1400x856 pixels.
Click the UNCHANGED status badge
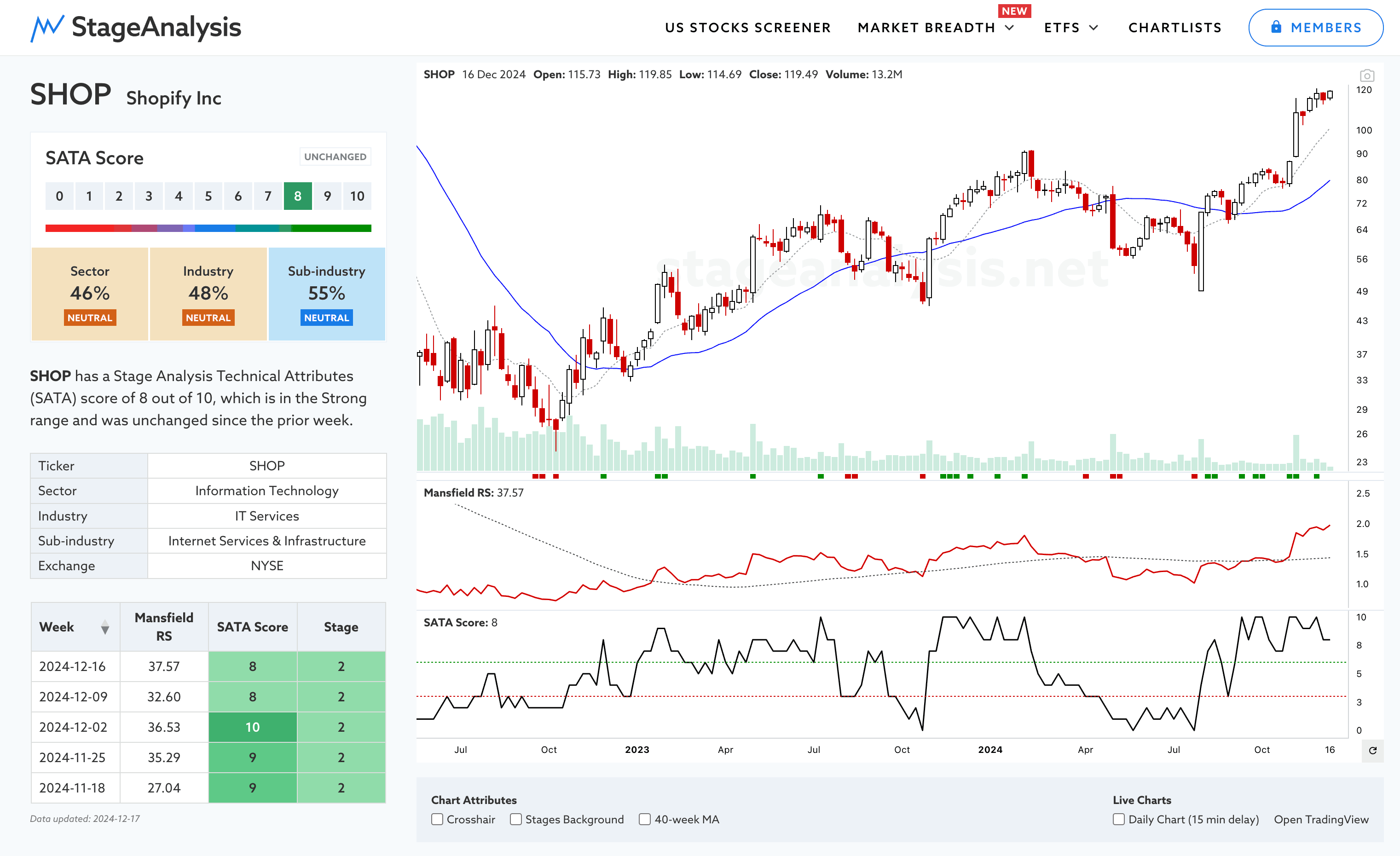(335, 157)
